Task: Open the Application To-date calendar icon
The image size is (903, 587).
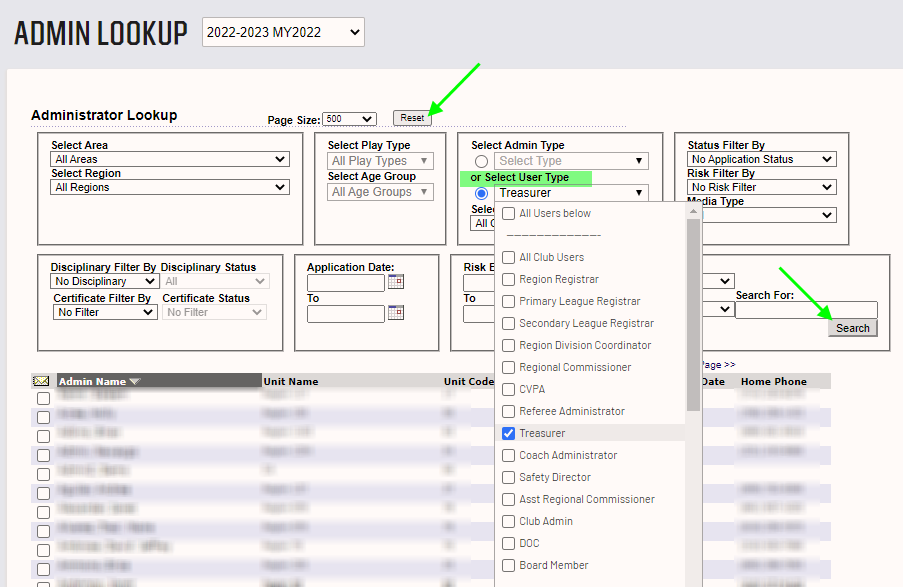Action: click(x=395, y=313)
